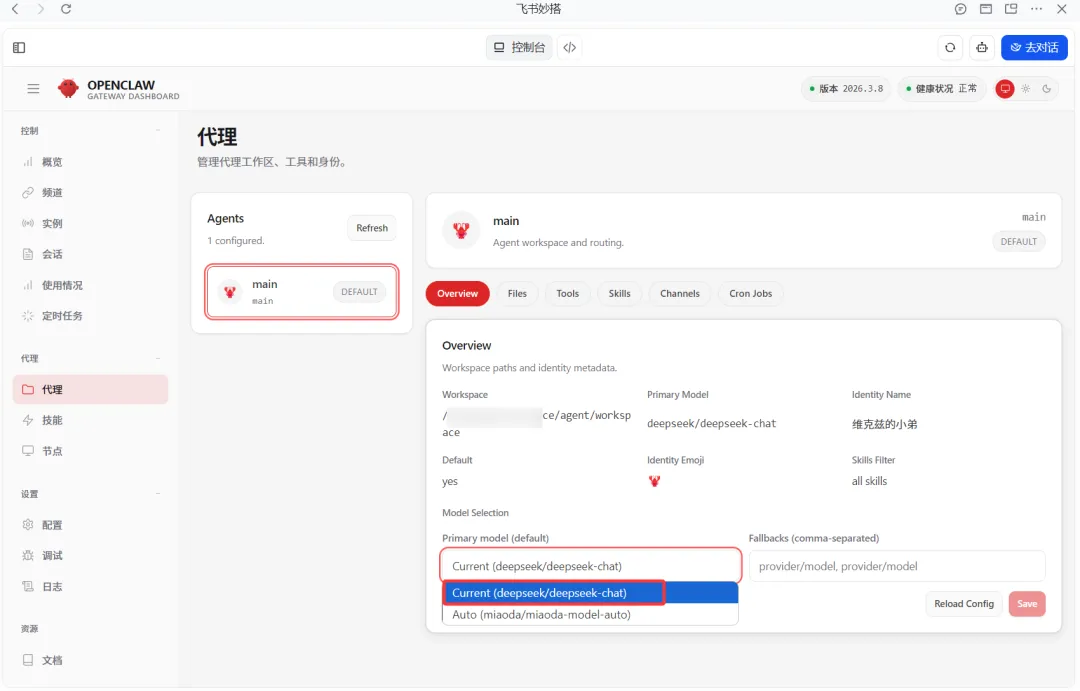Open the more options ellipsis in title bar
The height and width of the screenshot is (691, 1080).
pos(1037,9)
